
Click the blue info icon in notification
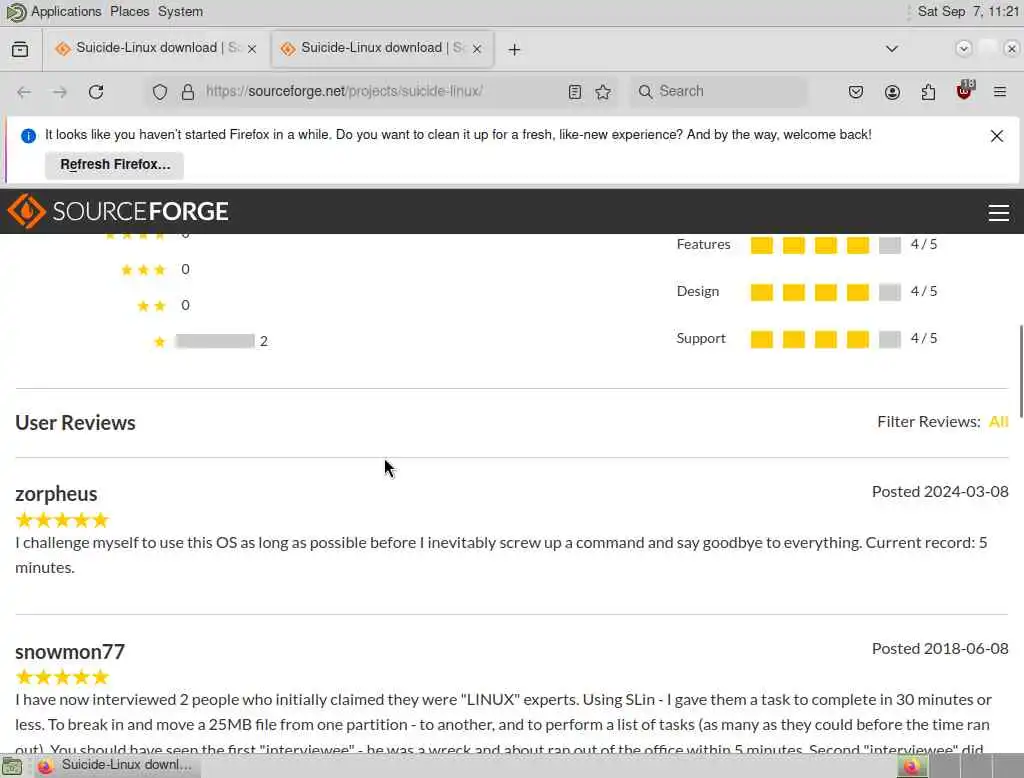28,136
